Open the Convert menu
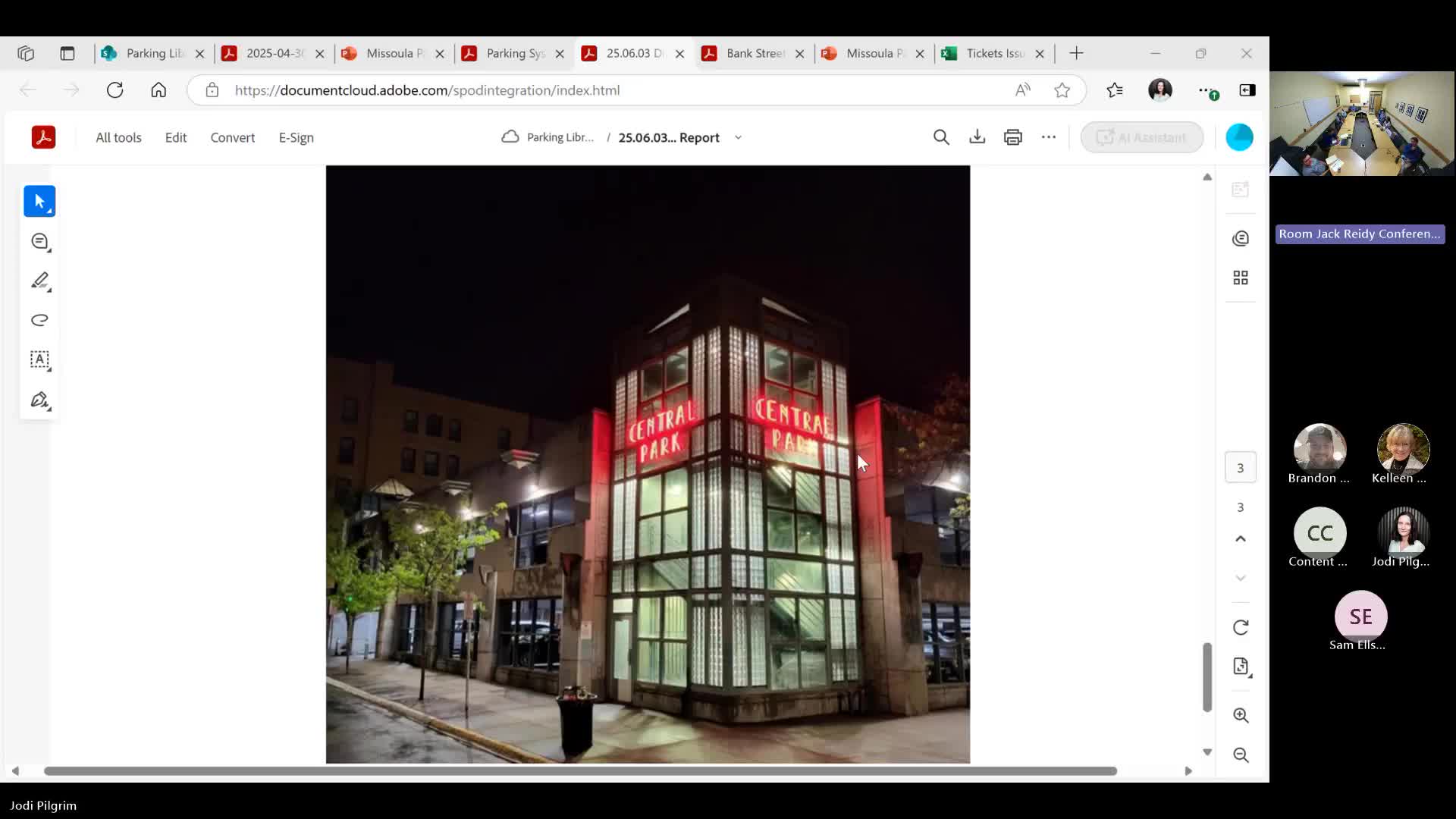 [x=233, y=137]
